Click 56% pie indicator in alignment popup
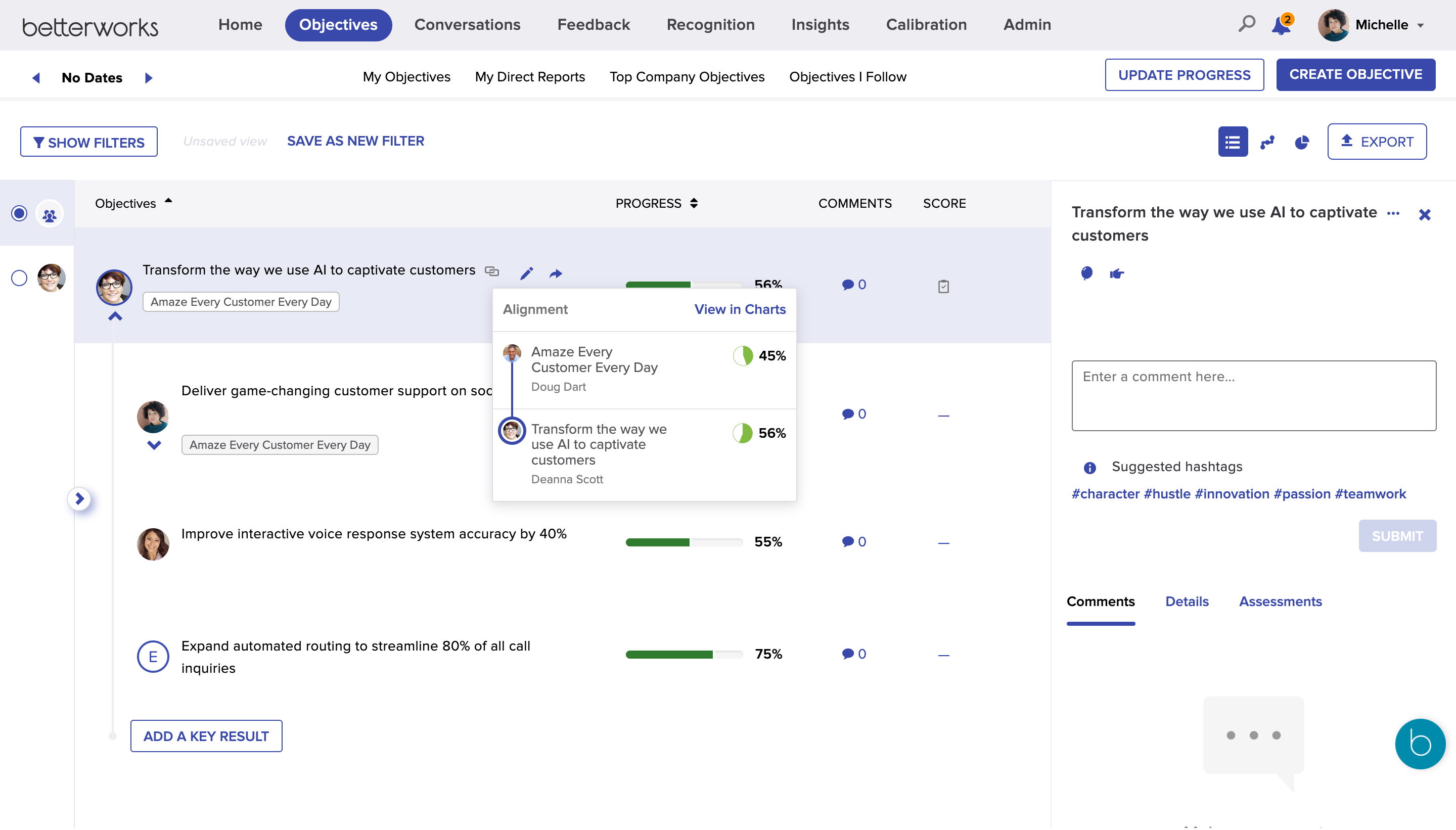Screen dimensions: 1456x830 (743, 433)
